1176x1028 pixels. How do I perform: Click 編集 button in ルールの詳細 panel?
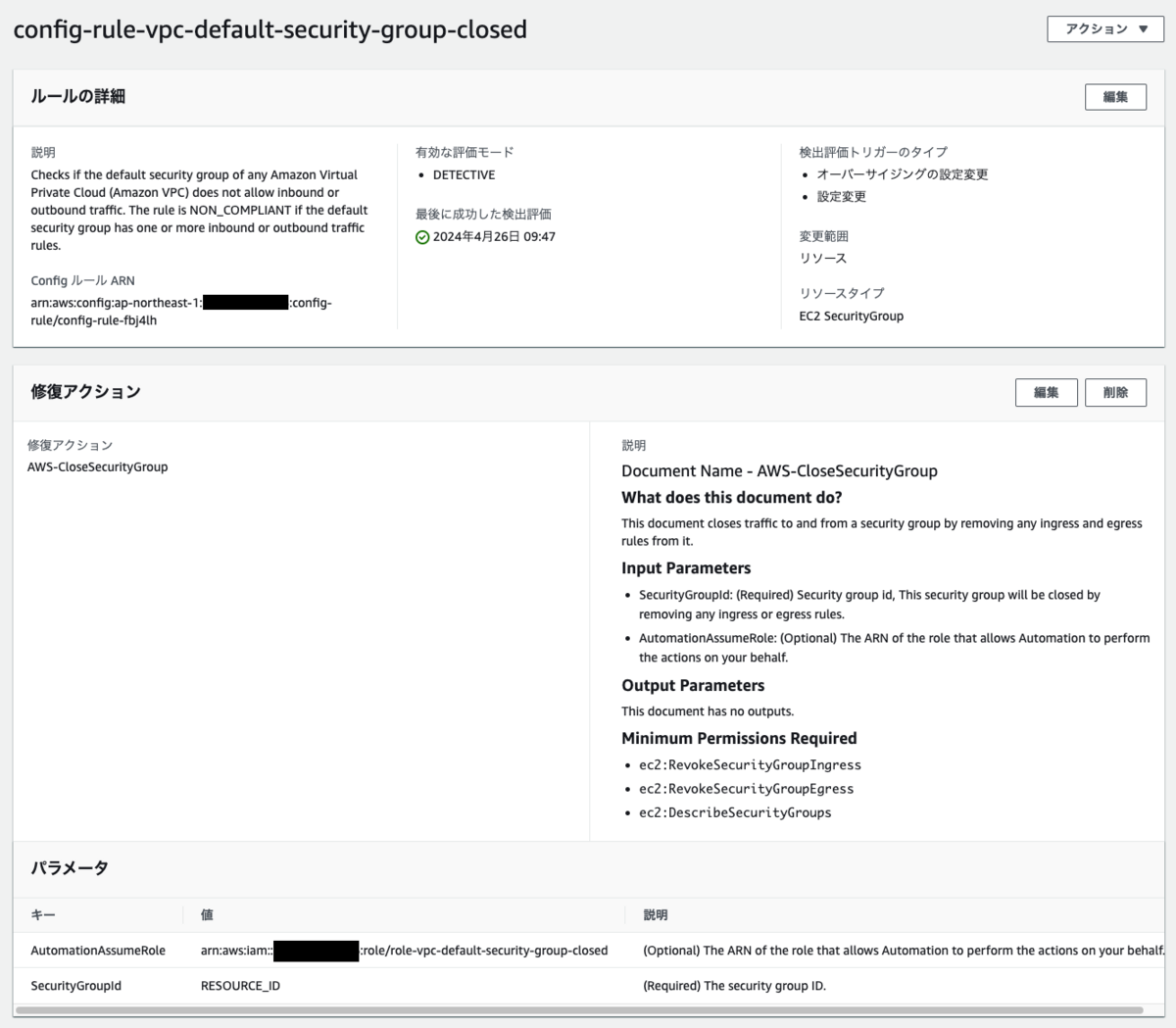pos(1115,97)
